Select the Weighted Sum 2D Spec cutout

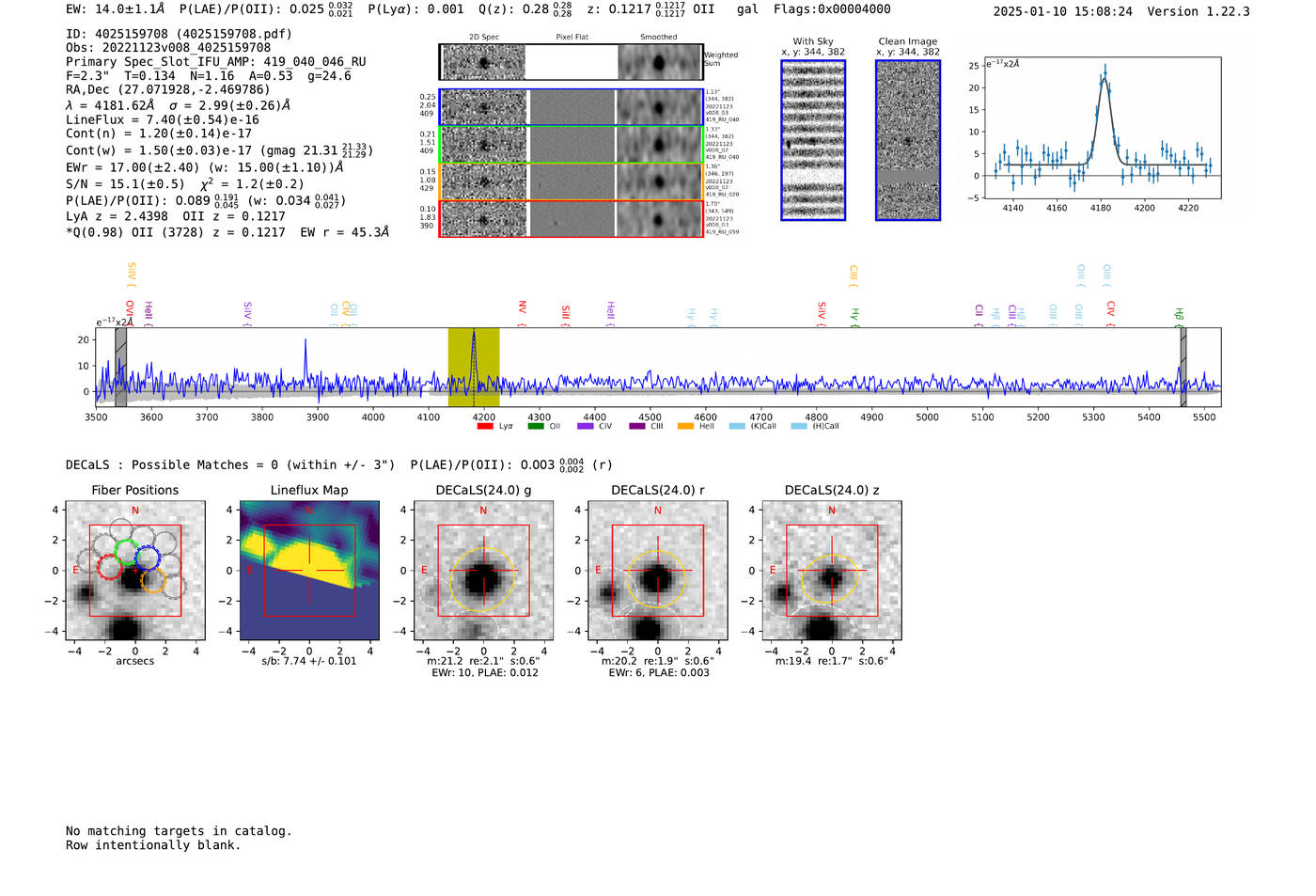click(484, 62)
